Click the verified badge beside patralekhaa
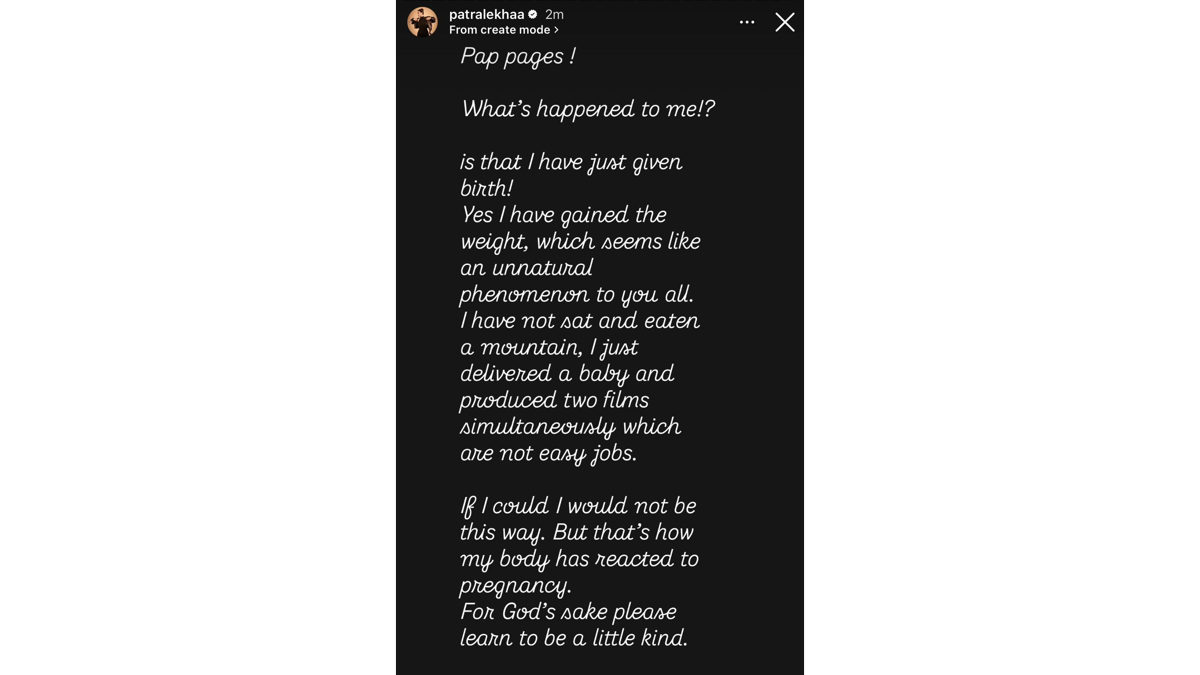The height and width of the screenshot is (675, 1200). click(532, 15)
